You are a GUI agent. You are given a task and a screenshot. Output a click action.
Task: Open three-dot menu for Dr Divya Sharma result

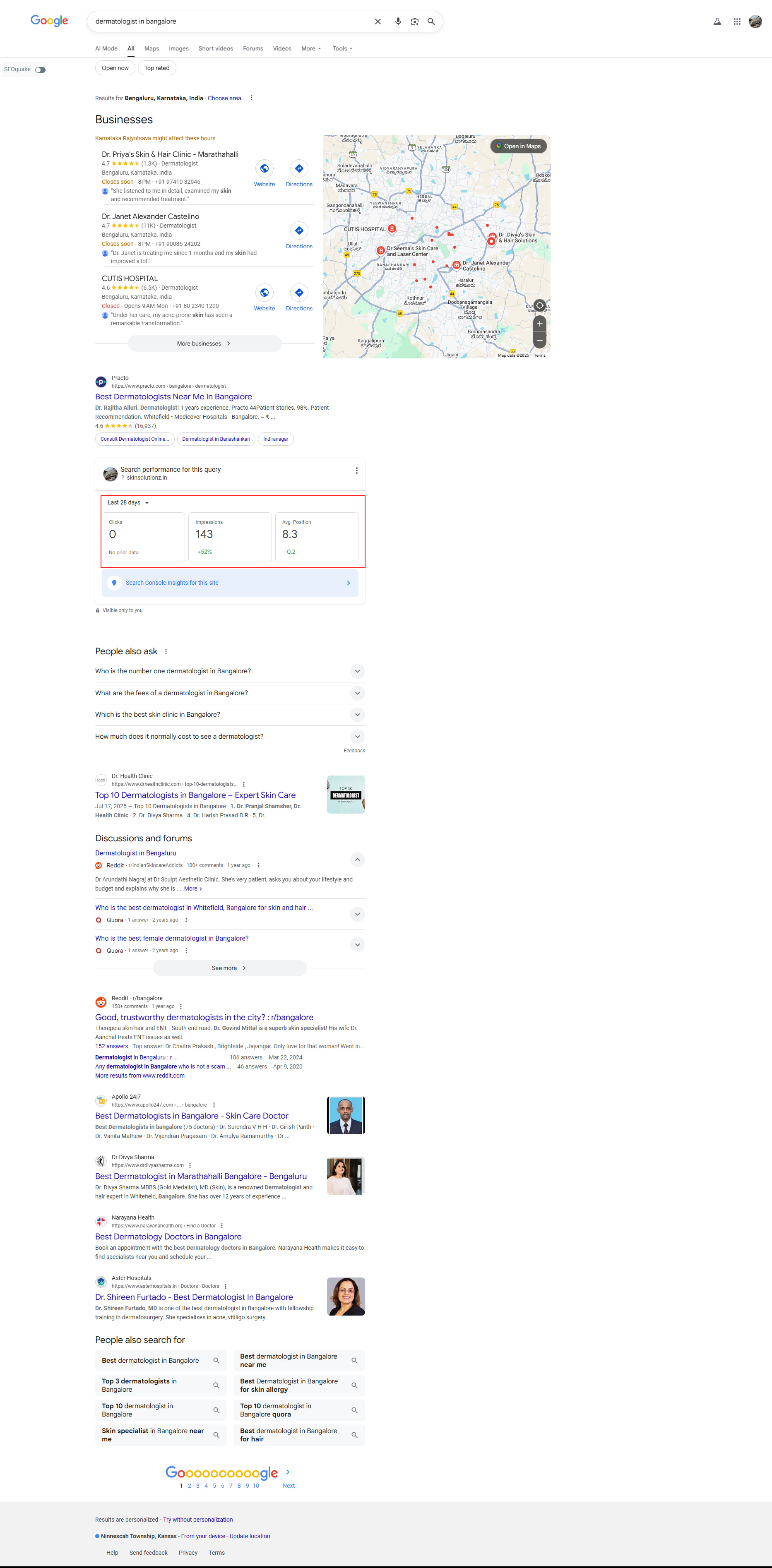[190, 1165]
